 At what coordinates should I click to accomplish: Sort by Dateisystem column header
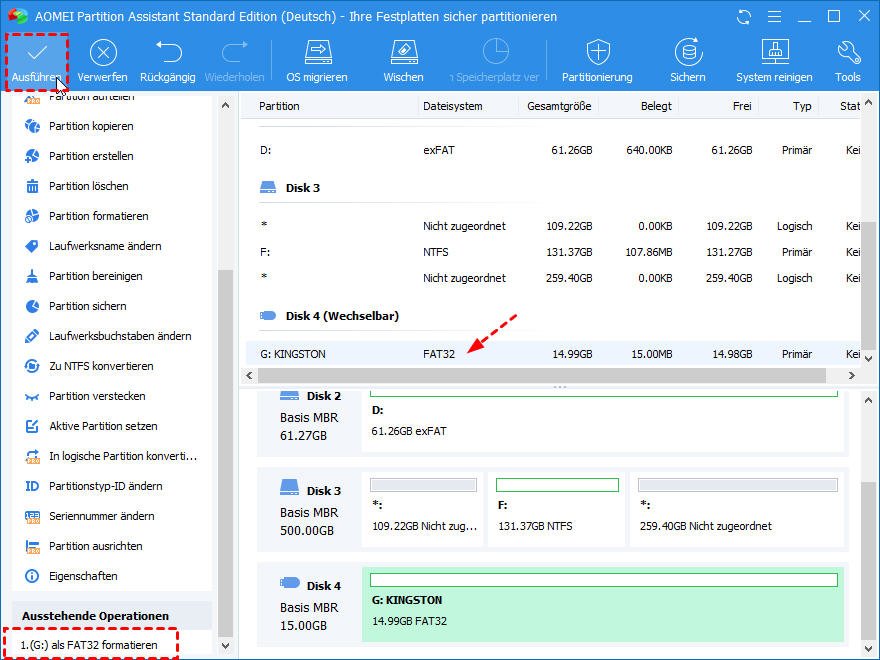click(x=452, y=106)
